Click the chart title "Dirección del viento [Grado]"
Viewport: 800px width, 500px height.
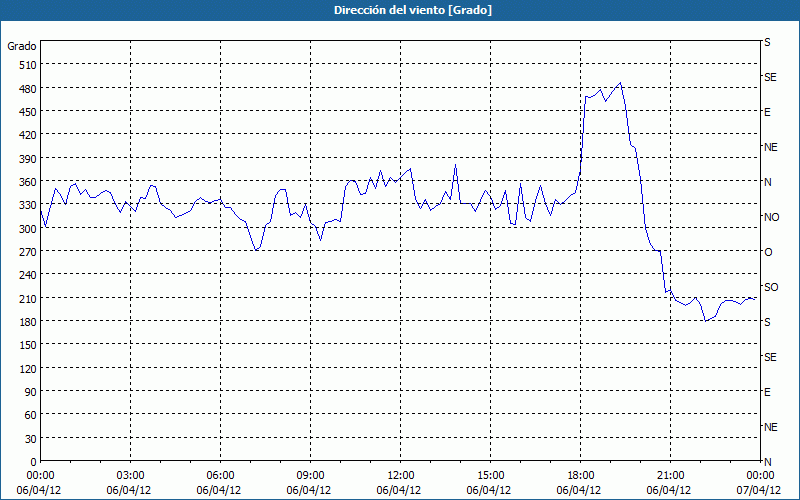[413, 10]
